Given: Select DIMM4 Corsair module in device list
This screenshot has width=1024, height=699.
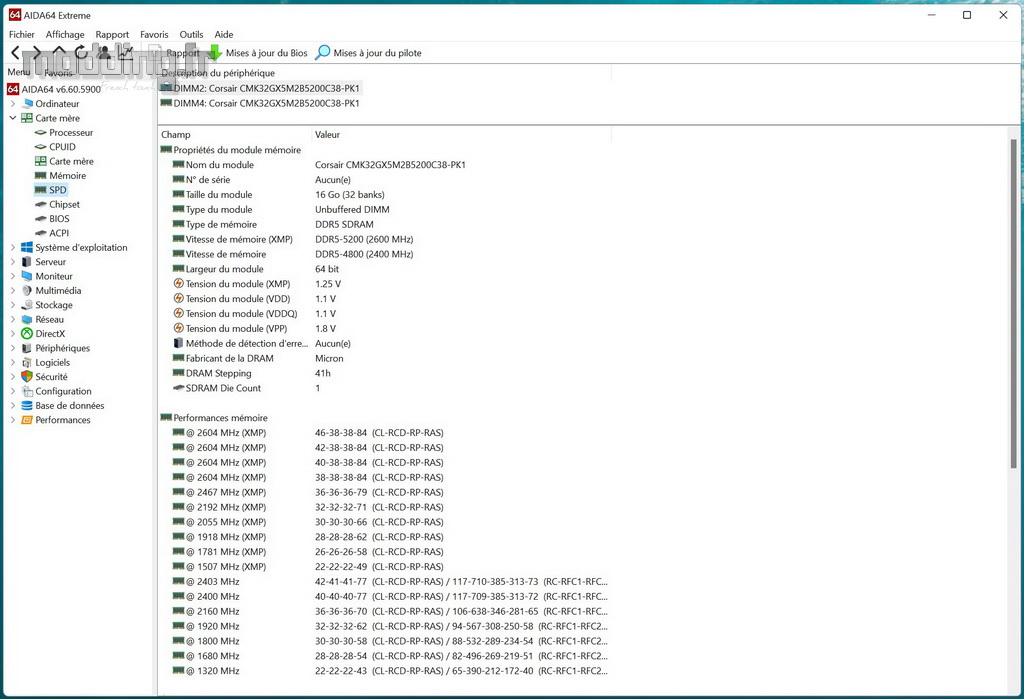Looking at the screenshot, I should tap(260, 103).
